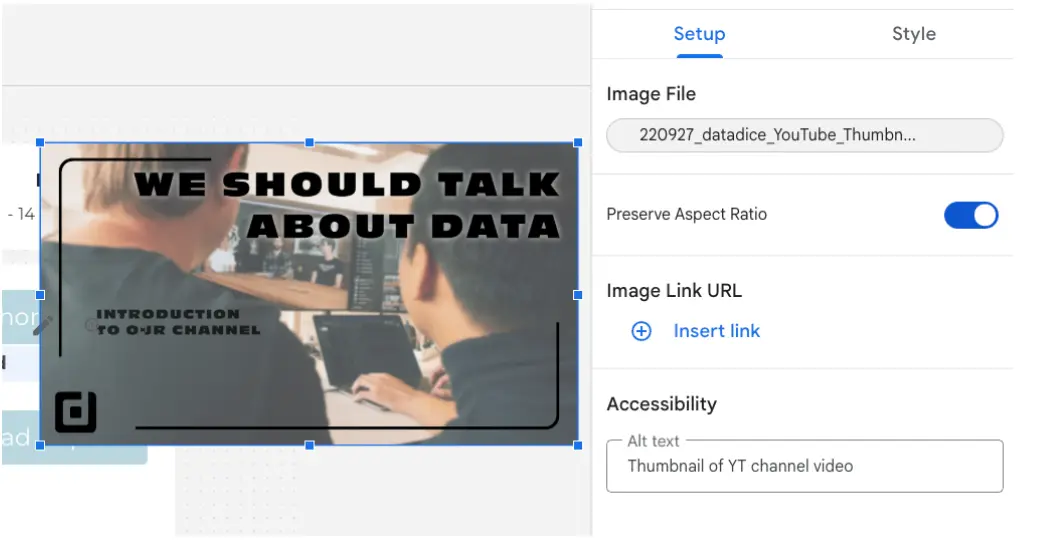This screenshot has height=542, width=1058.
Task: Click the bottom-center resize handle of image
Action: pyautogui.click(x=310, y=445)
